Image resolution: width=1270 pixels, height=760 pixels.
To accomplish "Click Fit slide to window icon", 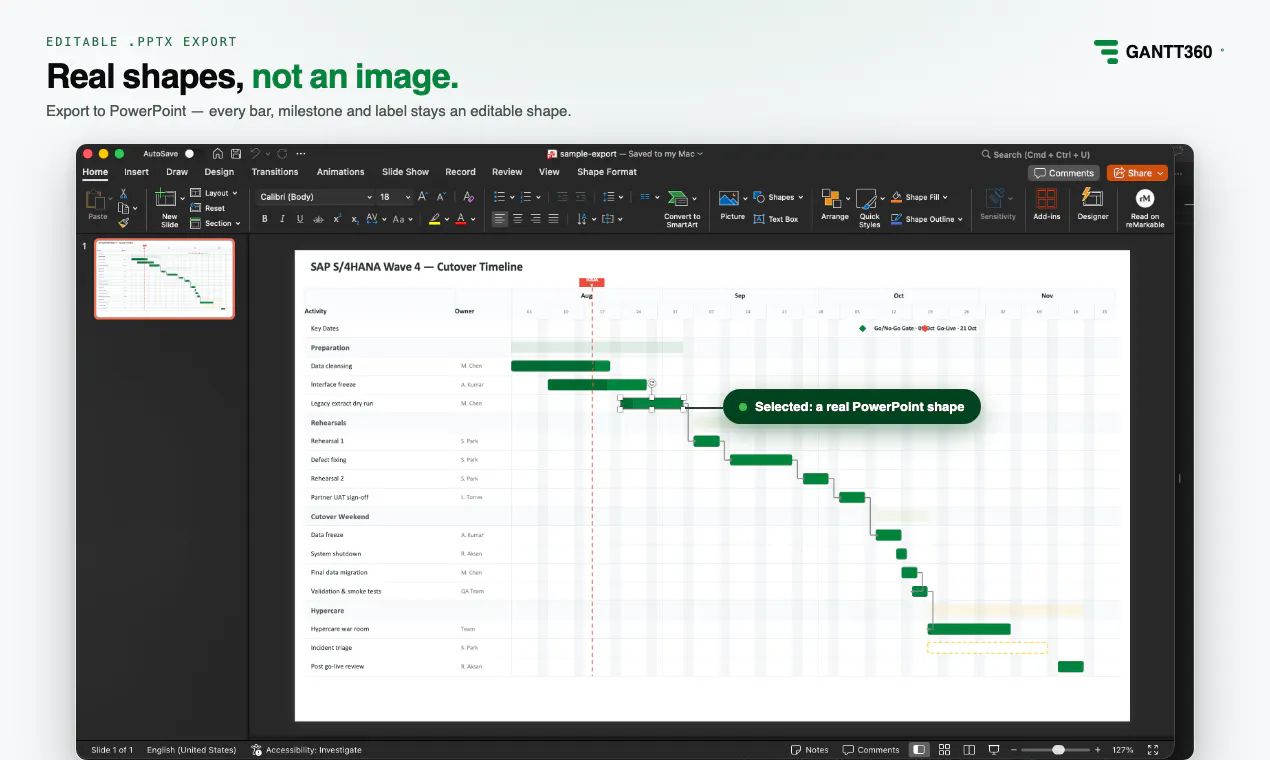I will click(1153, 750).
